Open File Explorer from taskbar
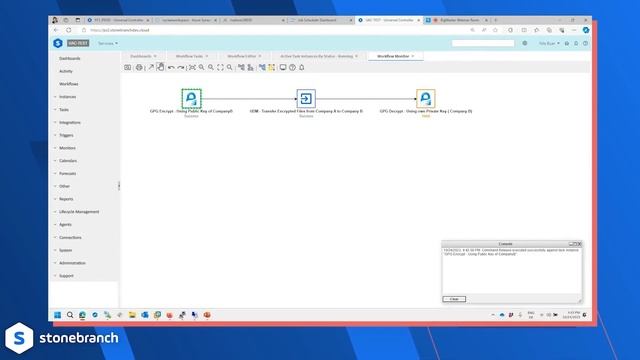The height and width of the screenshot is (360, 640). (x=132, y=315)
